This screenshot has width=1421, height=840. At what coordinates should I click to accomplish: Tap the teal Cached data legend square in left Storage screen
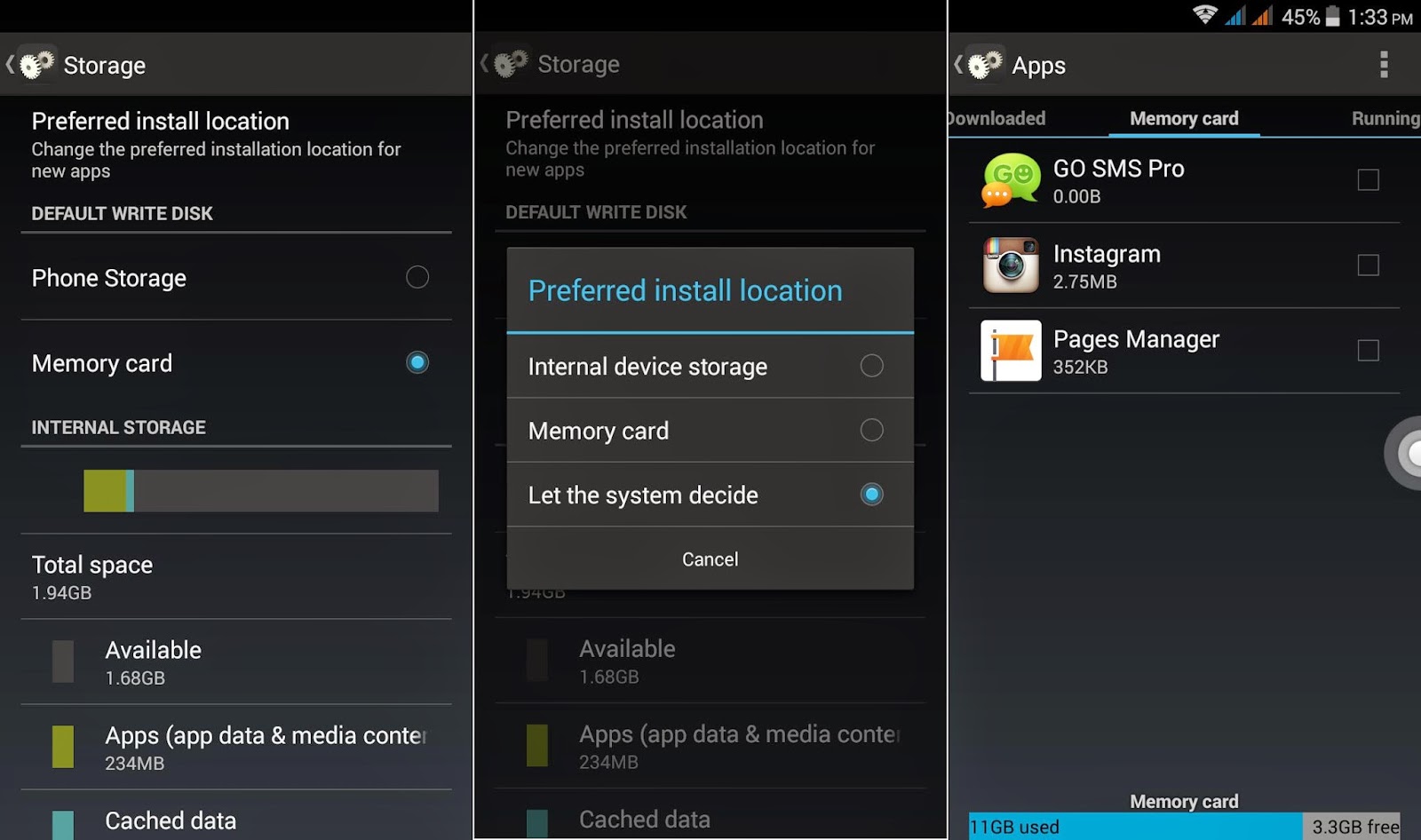tap(63, 825)
